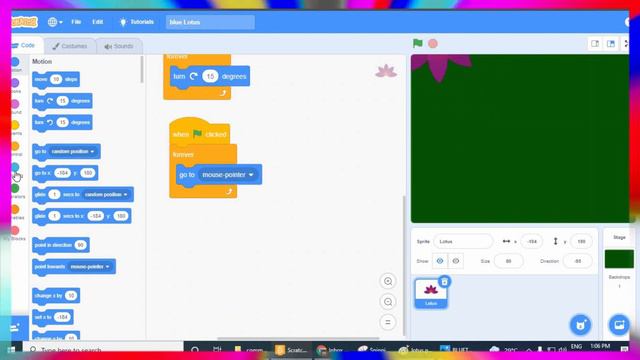Show the sprite using the open eye button
Viewport: 640px width, 360px height.
point(440,261)
